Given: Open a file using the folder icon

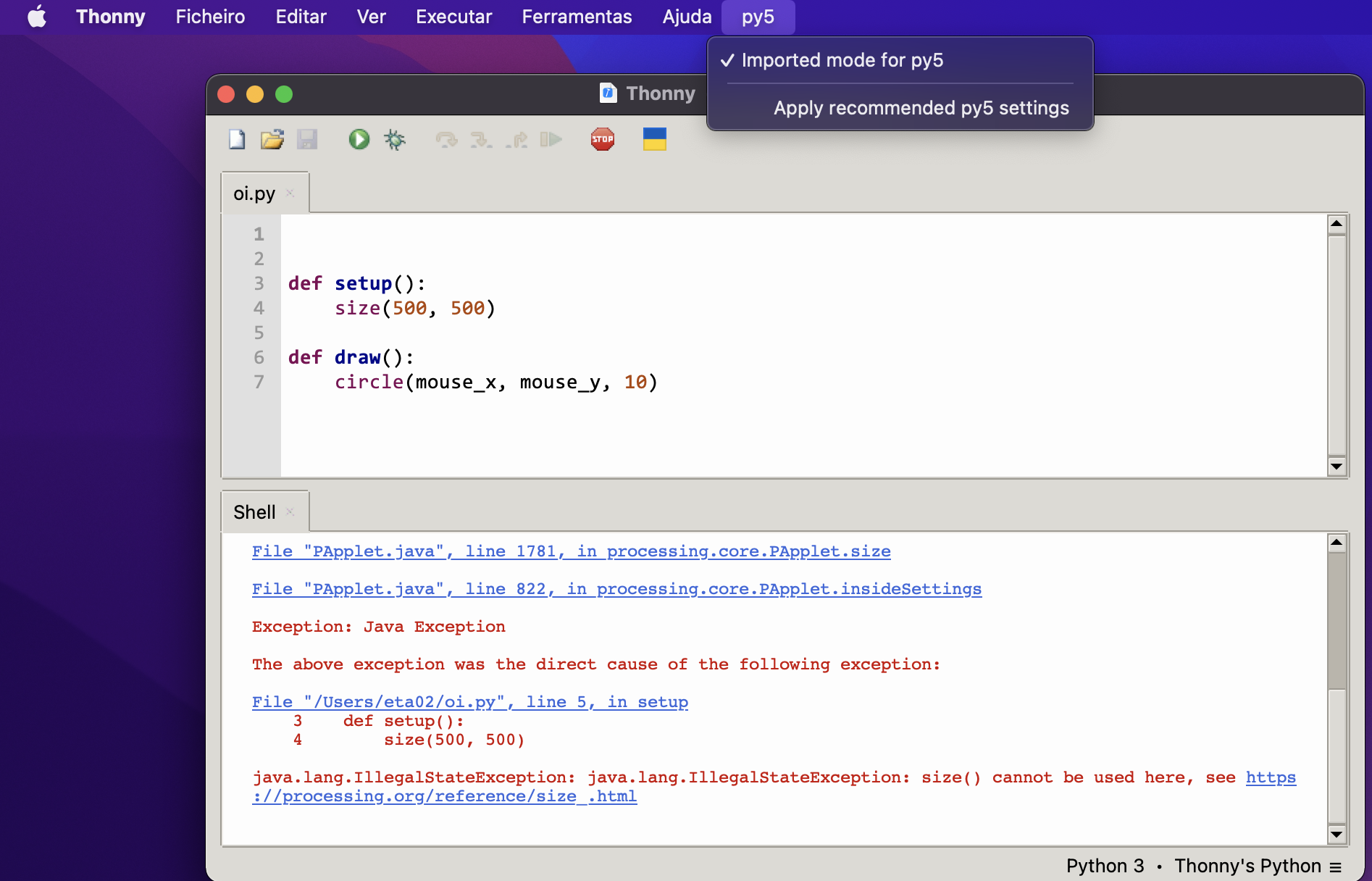Looking at the screenshot, I should tap(272, 139).
